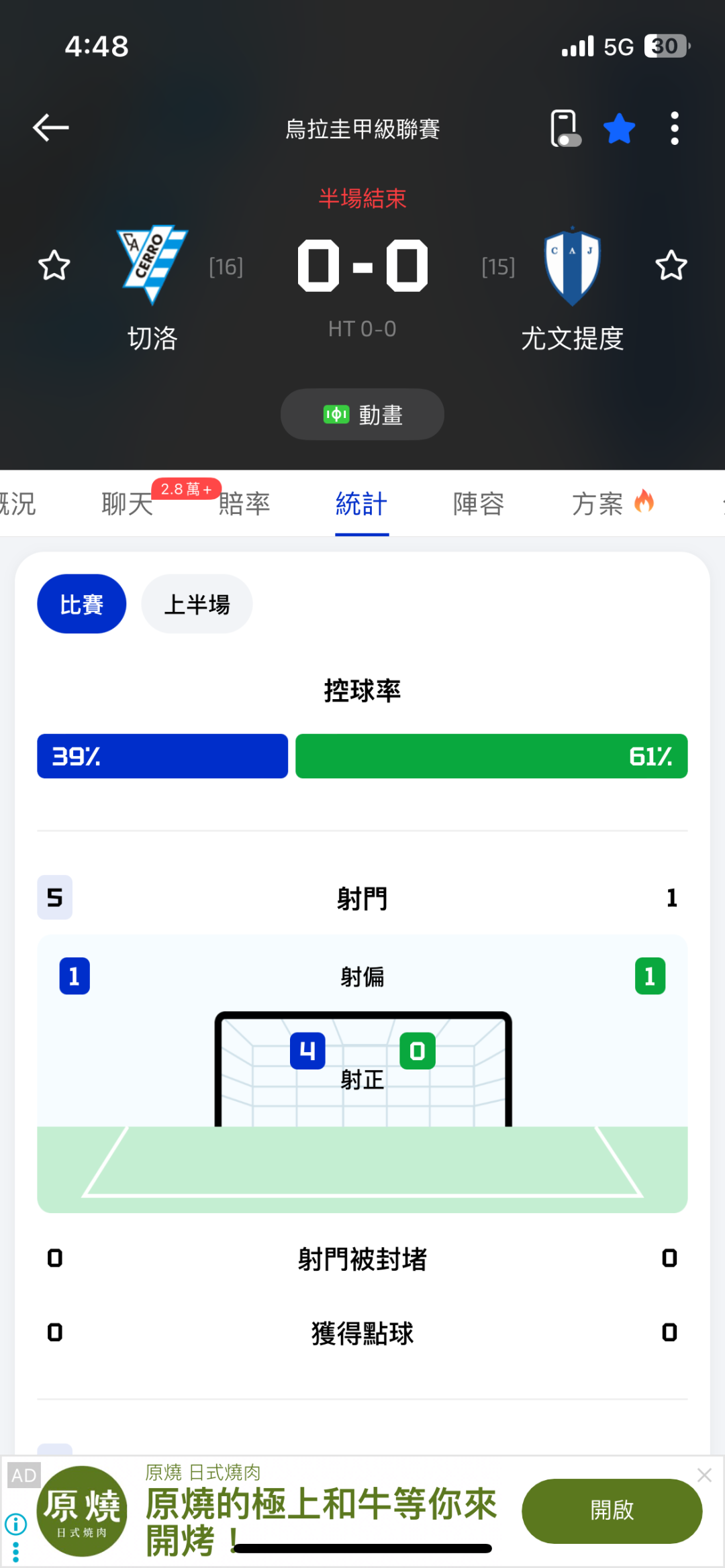Tap the 開啟 ad button
Image resolution: width=725 pixels, height=1568 pixels.
click(x=612, y=1510)
